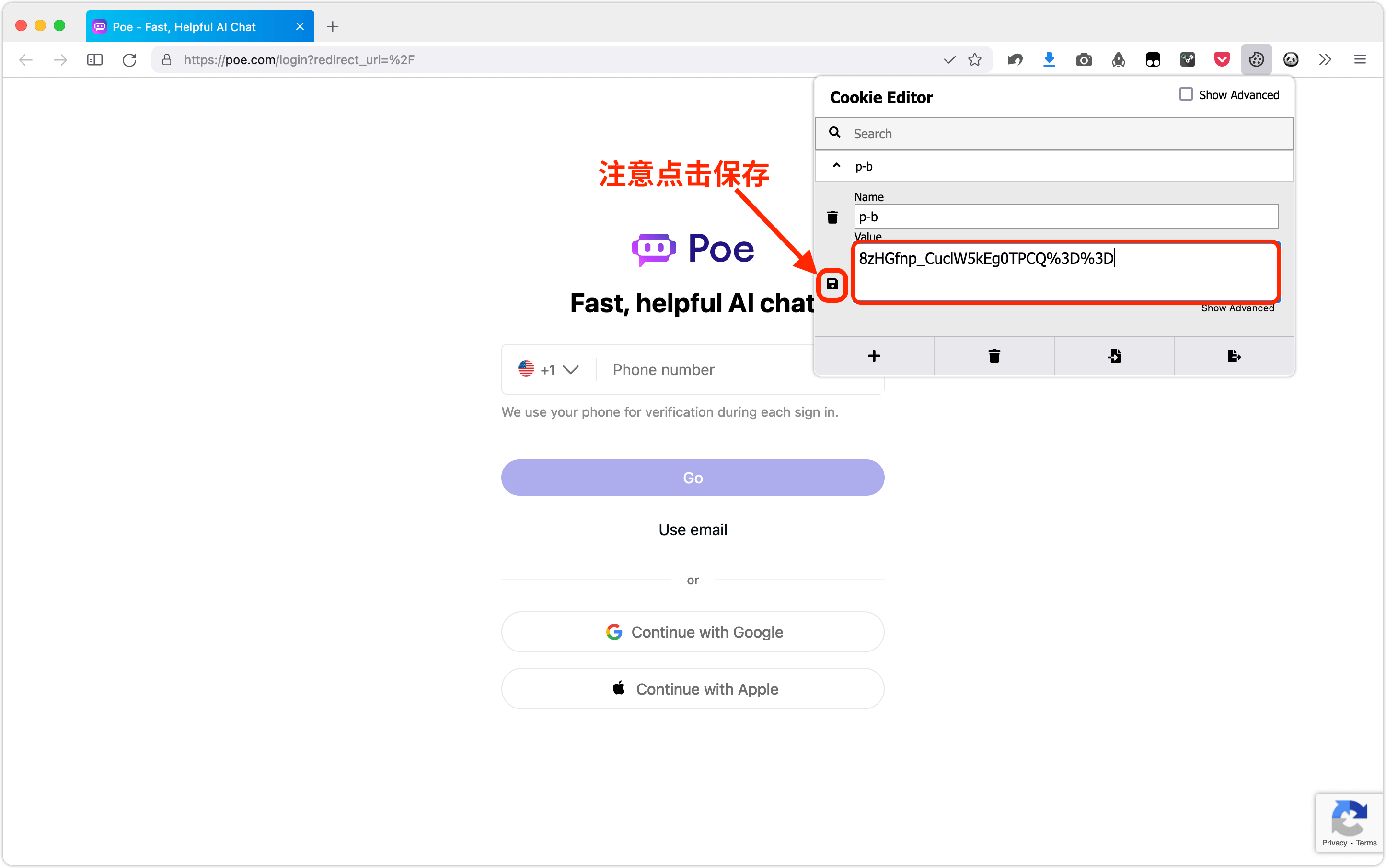Screen dimensions: 1386x868
Task: Click the Show Advanced link below value
Action: (x=1237, y=308)
